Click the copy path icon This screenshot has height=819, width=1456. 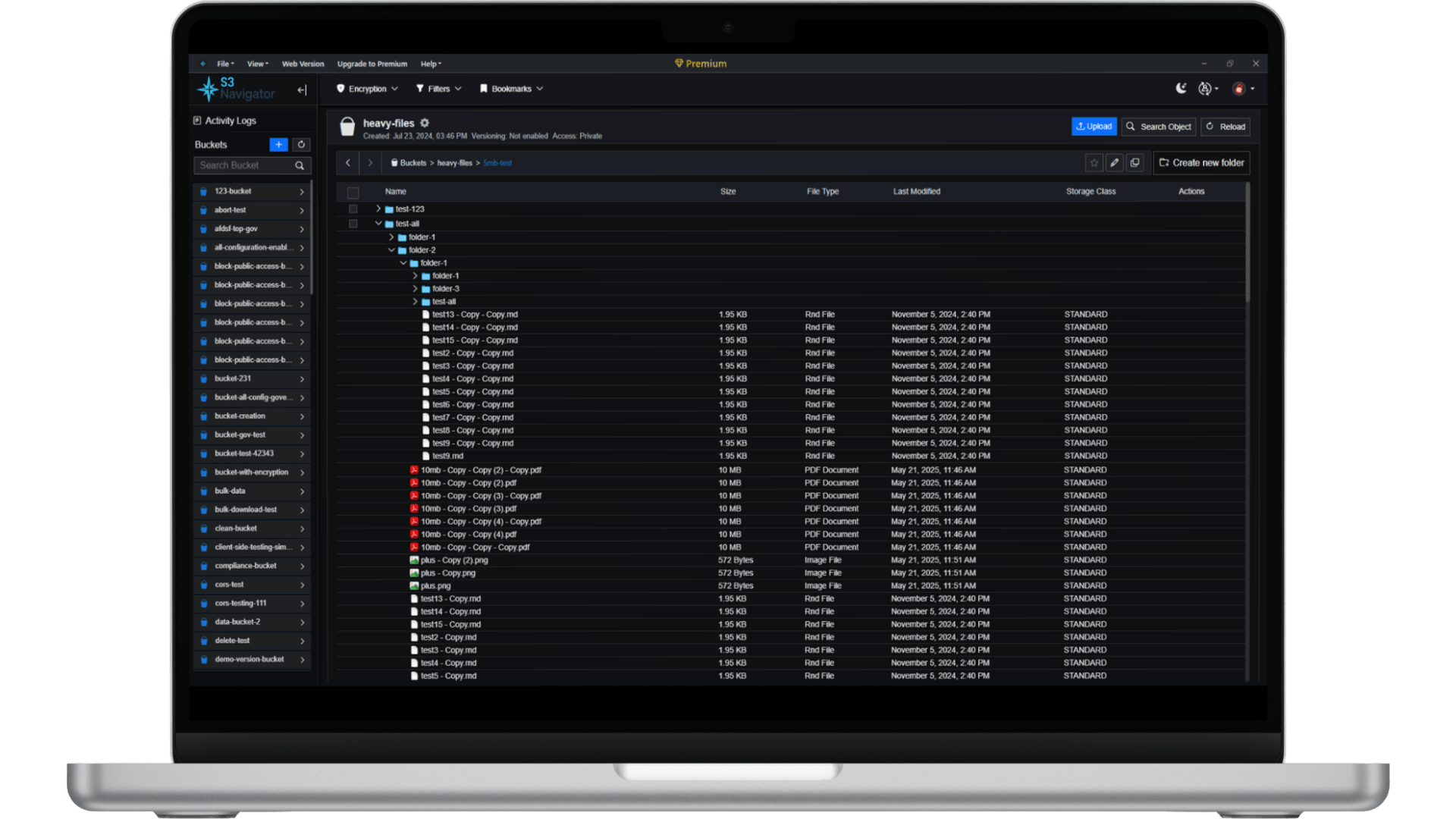click(x=1134, y=163)
